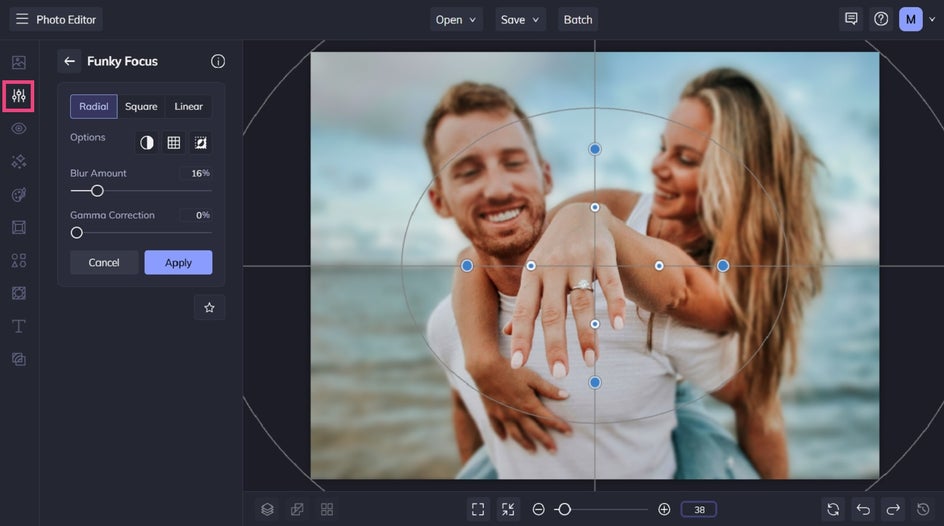The height and width of the screenshot is (526, 944).
Task: Click the rotate/refresh loop icon
Action: tap(833, 509)
